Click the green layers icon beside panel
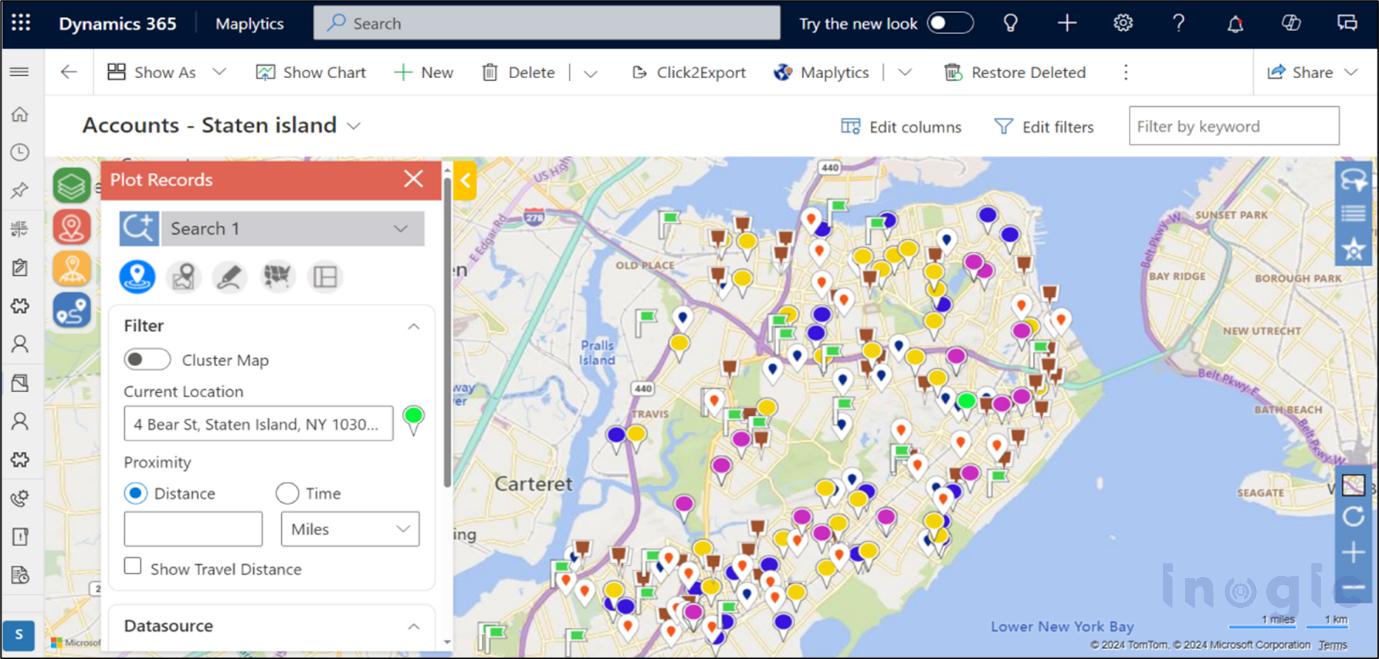 [x=72, y=186]
